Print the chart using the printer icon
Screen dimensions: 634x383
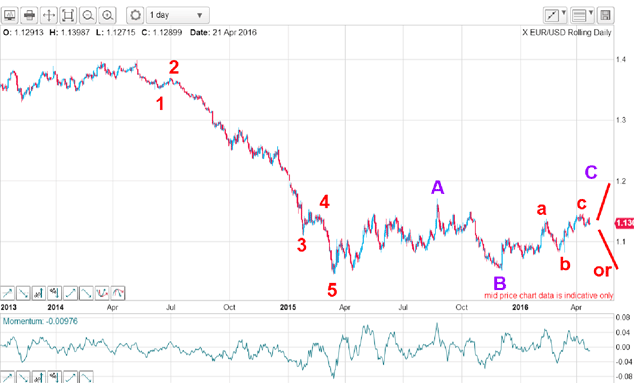pos(29,15)
